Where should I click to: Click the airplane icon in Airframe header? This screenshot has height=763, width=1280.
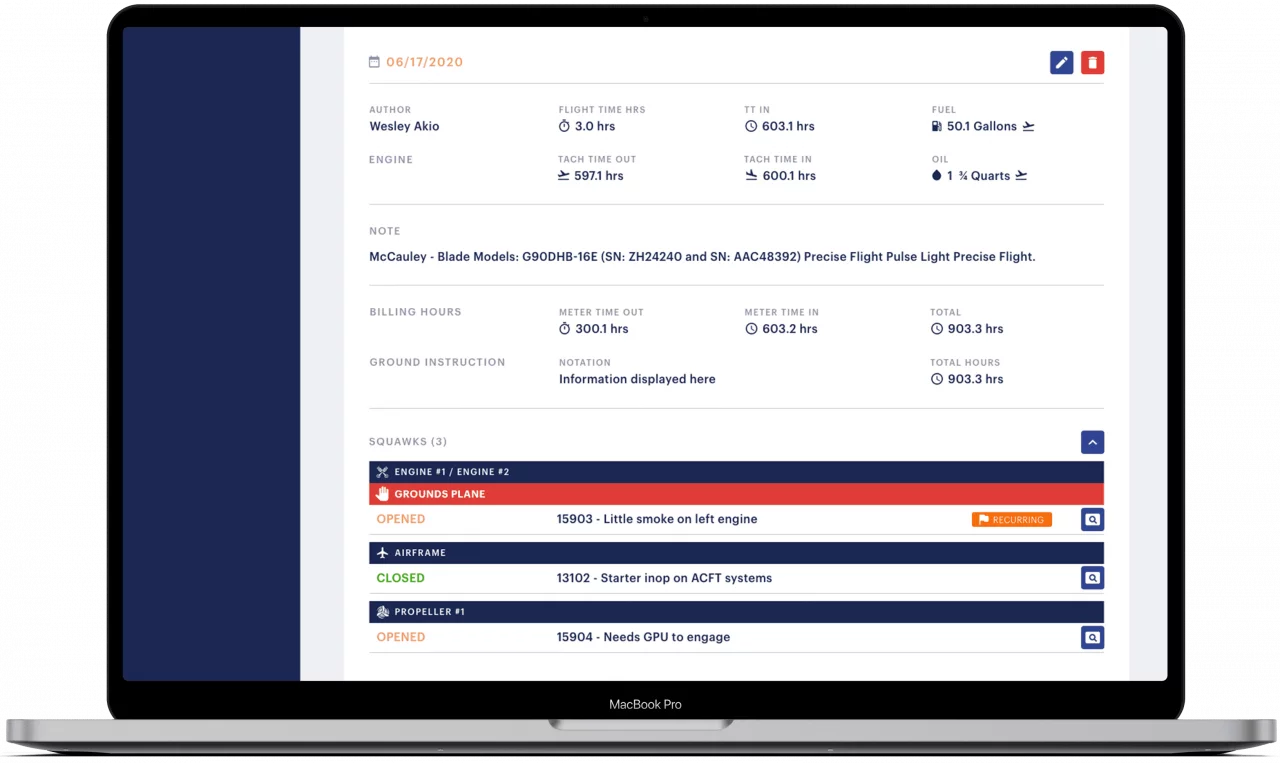[382, 553]
